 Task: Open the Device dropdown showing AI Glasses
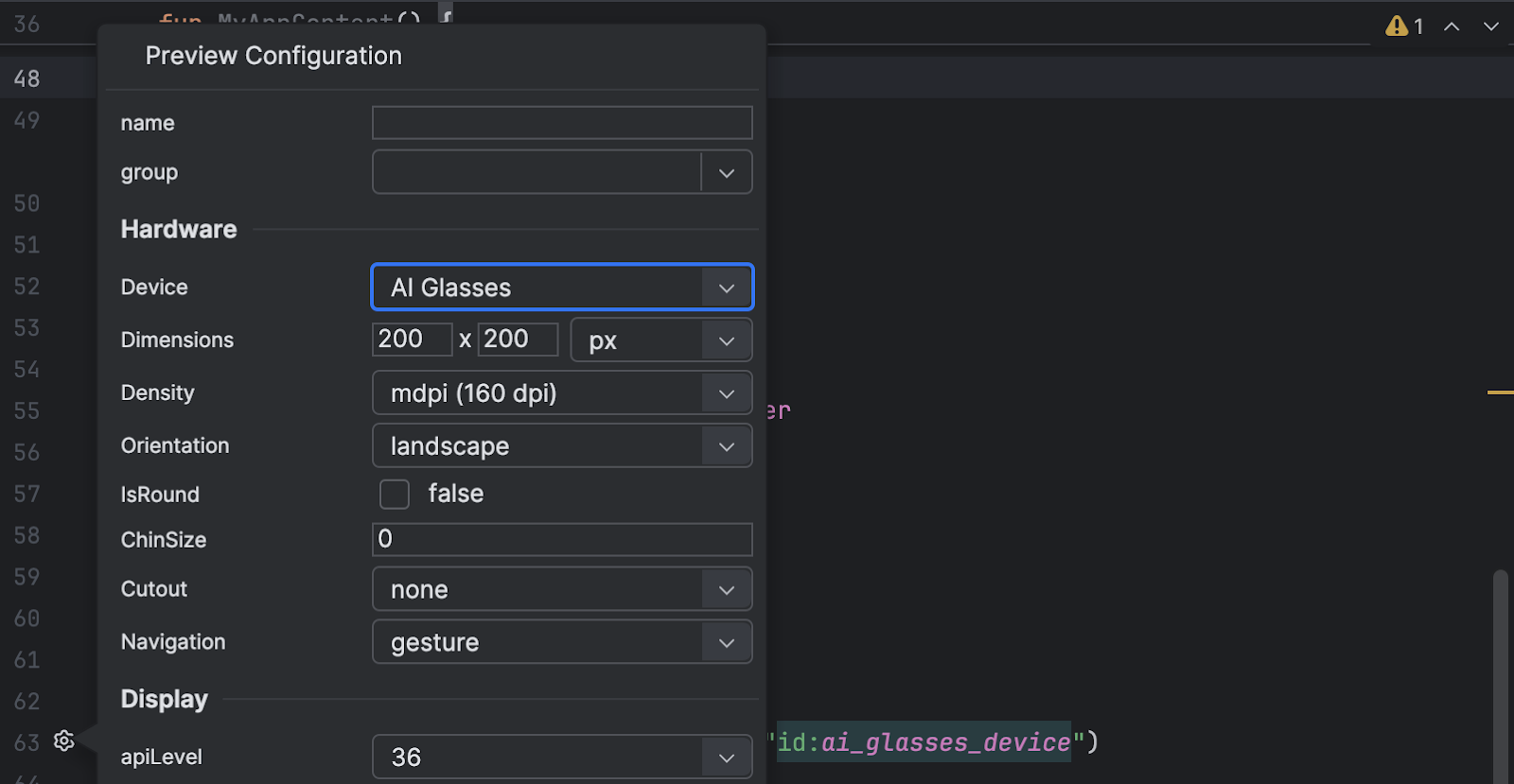click(x=562, y=287)
